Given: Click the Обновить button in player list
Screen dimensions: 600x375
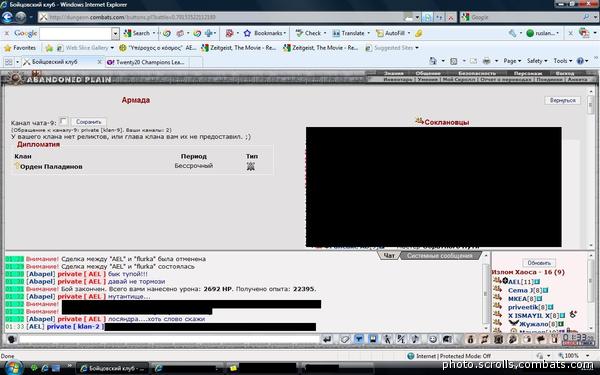Looking at the screenshot, I should tap(539, 263).
